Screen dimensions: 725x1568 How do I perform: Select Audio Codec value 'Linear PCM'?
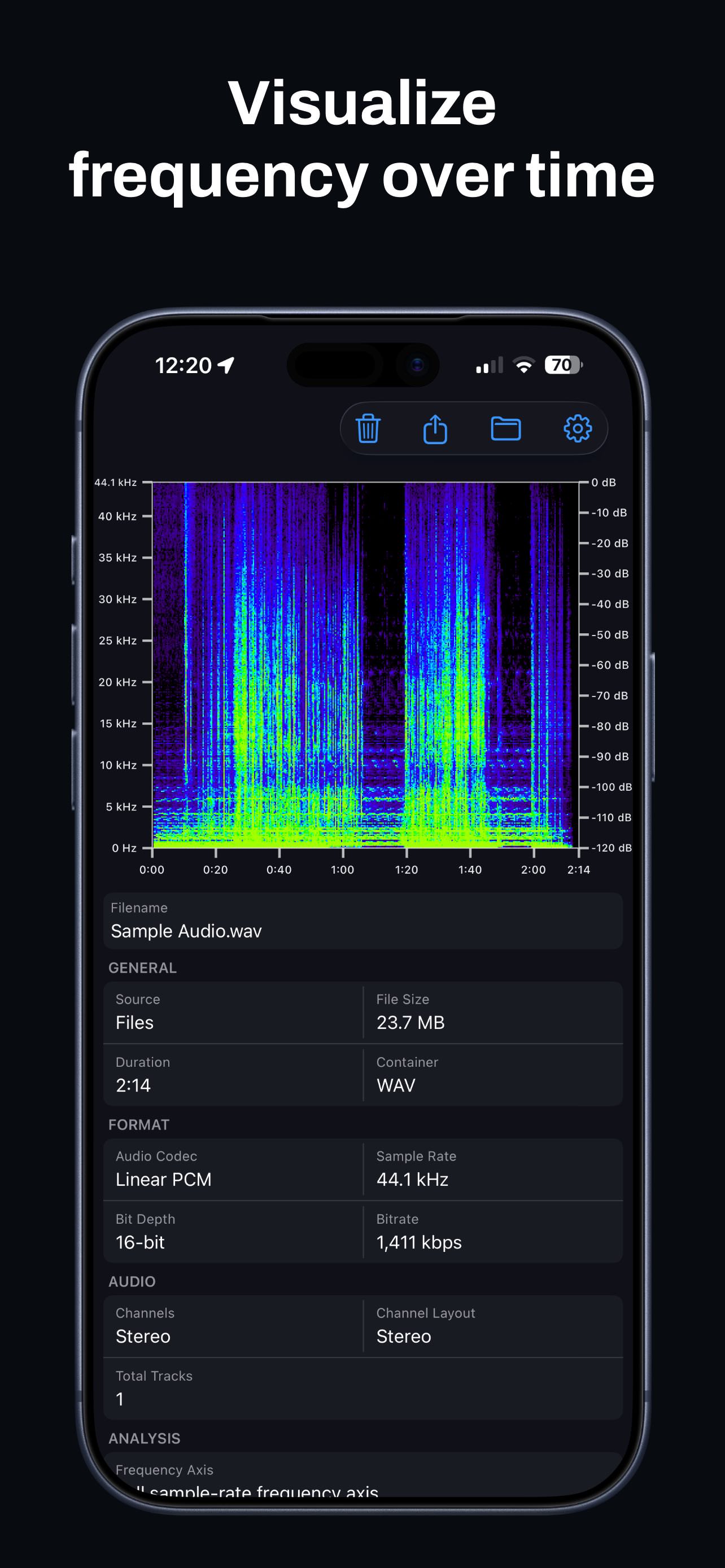point(164,1180)
